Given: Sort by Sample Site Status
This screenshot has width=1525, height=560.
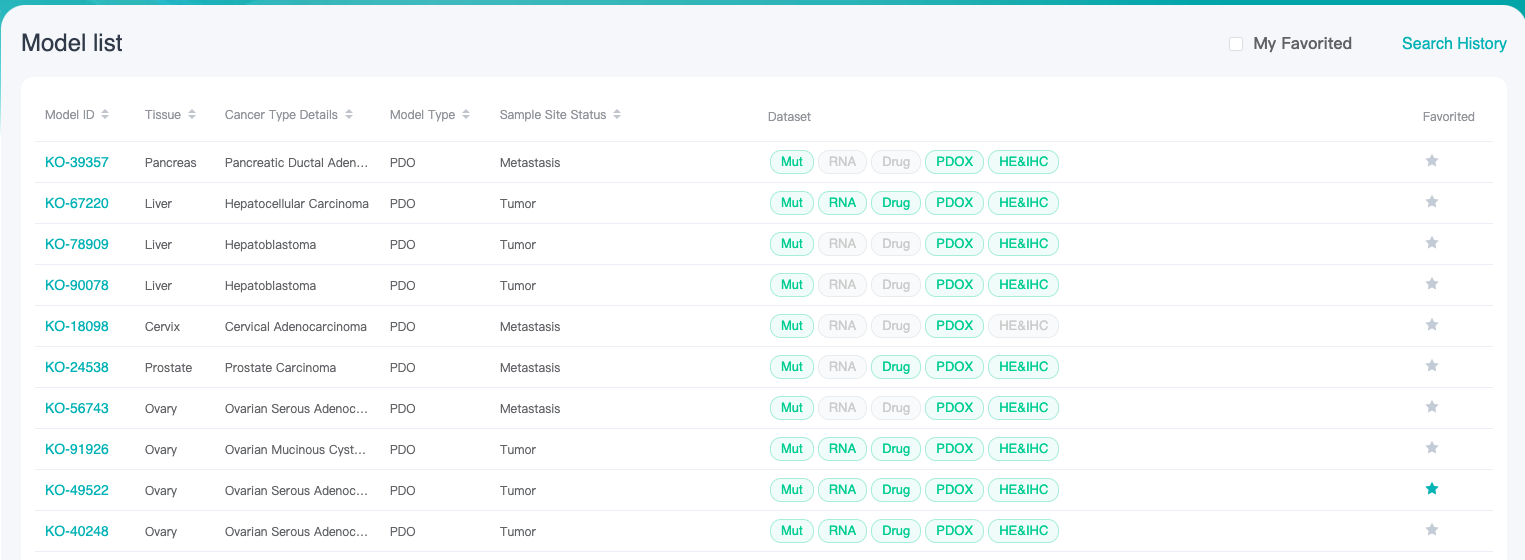Looking at the screenshot, I should click(x=617, y=115).
